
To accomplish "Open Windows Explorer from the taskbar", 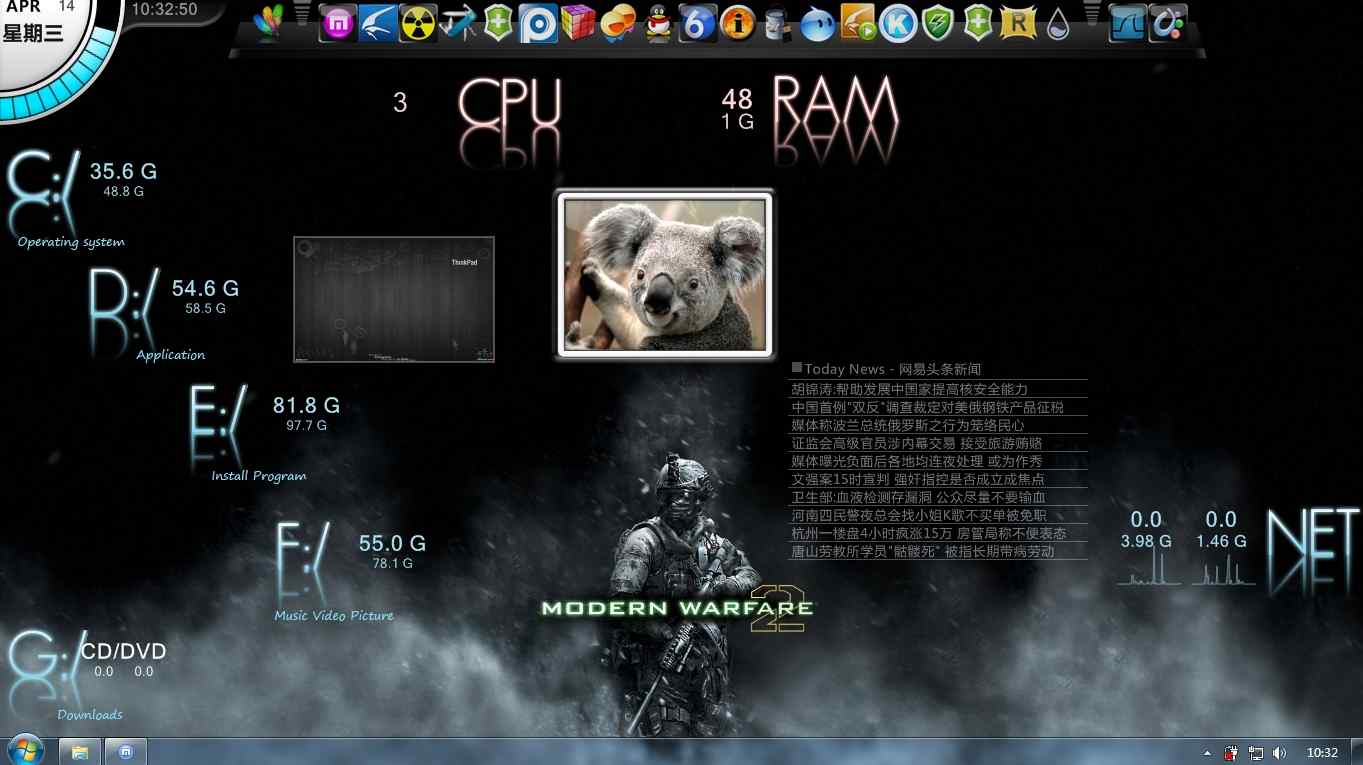I will 80,752.
